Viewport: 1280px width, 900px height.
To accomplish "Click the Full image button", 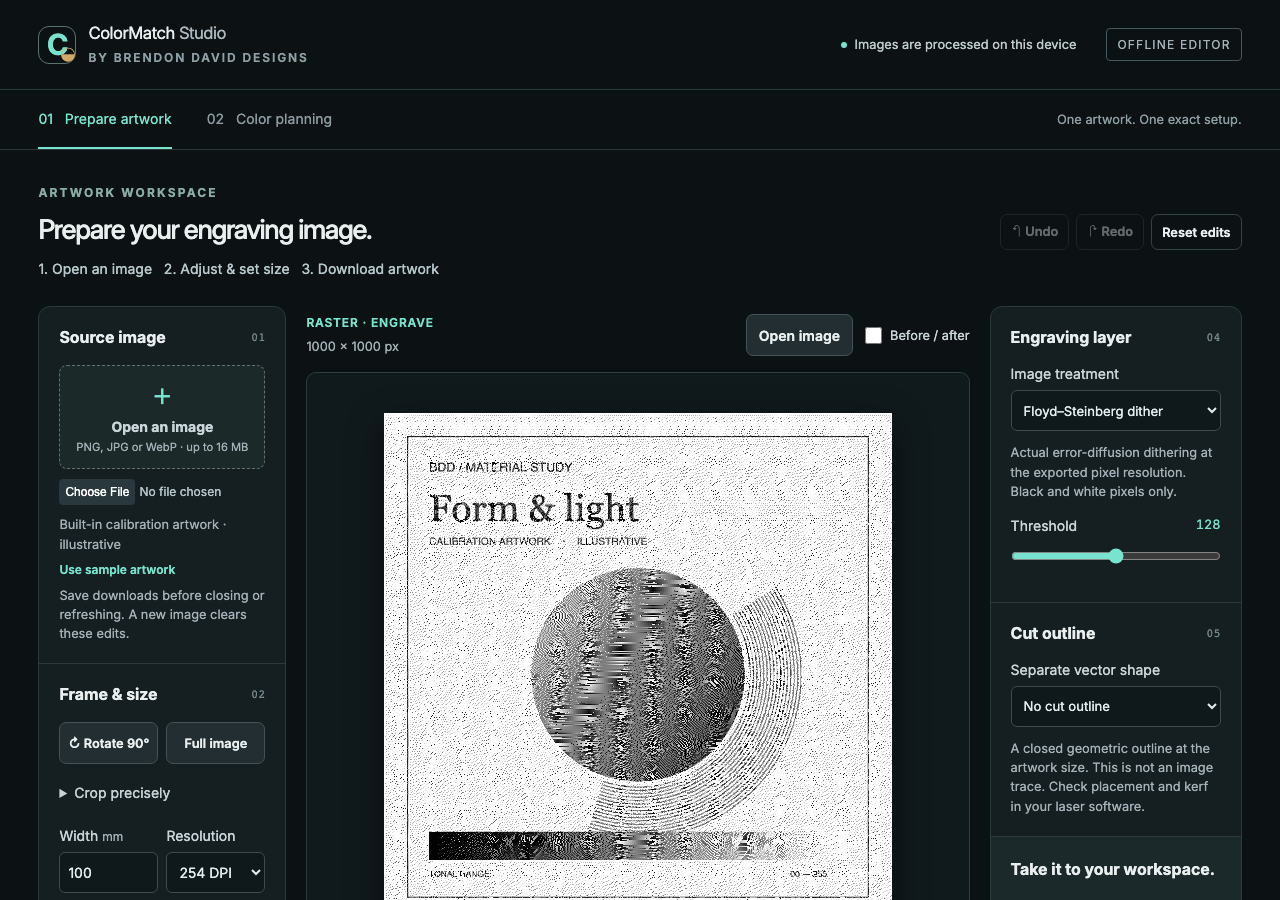I will pyautogui.click(x=215, y=743).
